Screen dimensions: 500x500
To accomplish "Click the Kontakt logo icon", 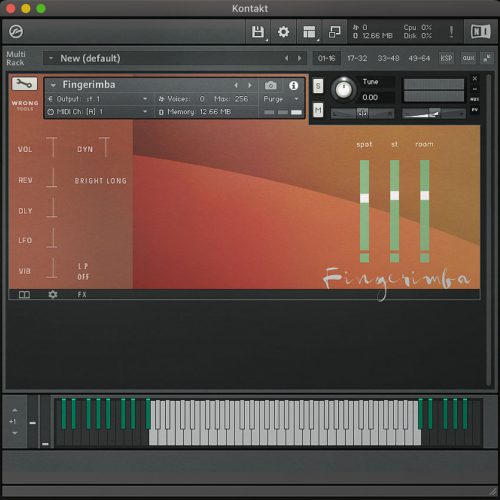I will coord(16,32).
